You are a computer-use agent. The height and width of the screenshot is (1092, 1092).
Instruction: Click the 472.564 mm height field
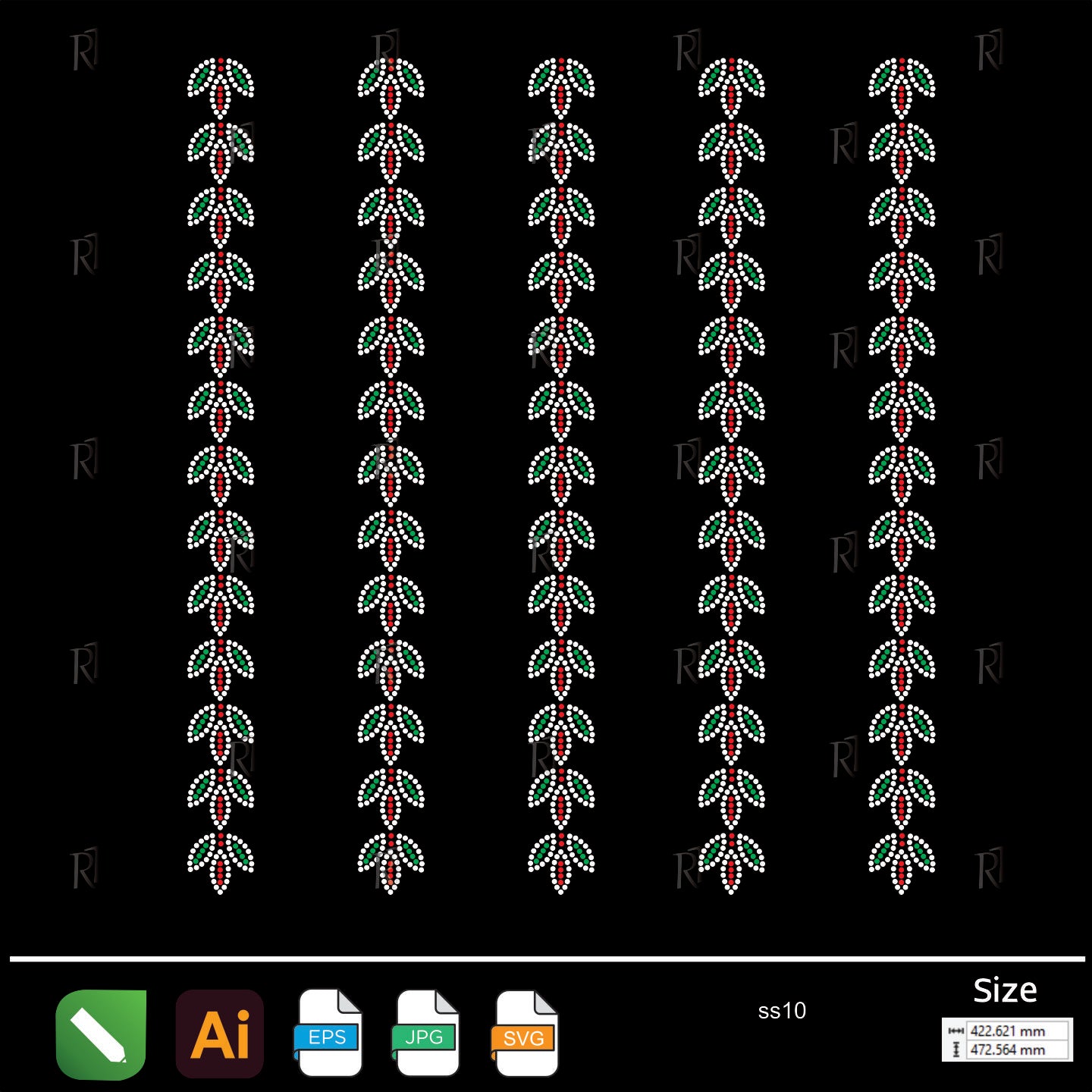point(1015,1050)
